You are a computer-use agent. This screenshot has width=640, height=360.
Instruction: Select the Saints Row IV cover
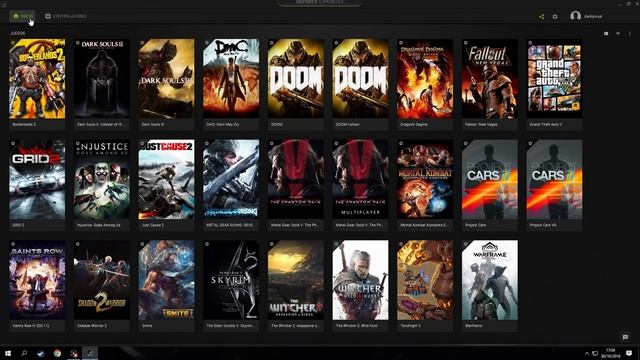(37, 280)
